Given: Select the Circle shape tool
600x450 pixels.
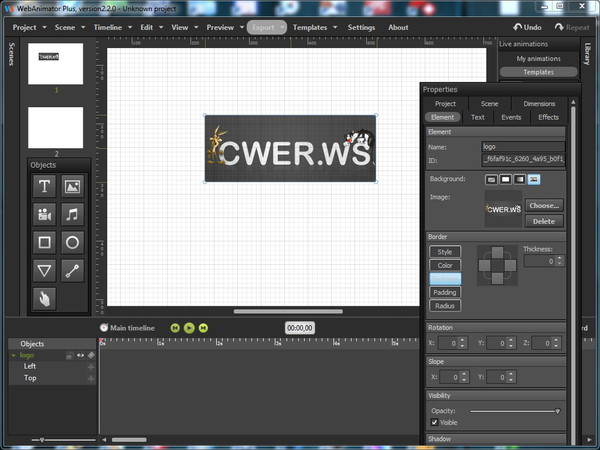Looking at the screenshot, I should tap(72, 242).
